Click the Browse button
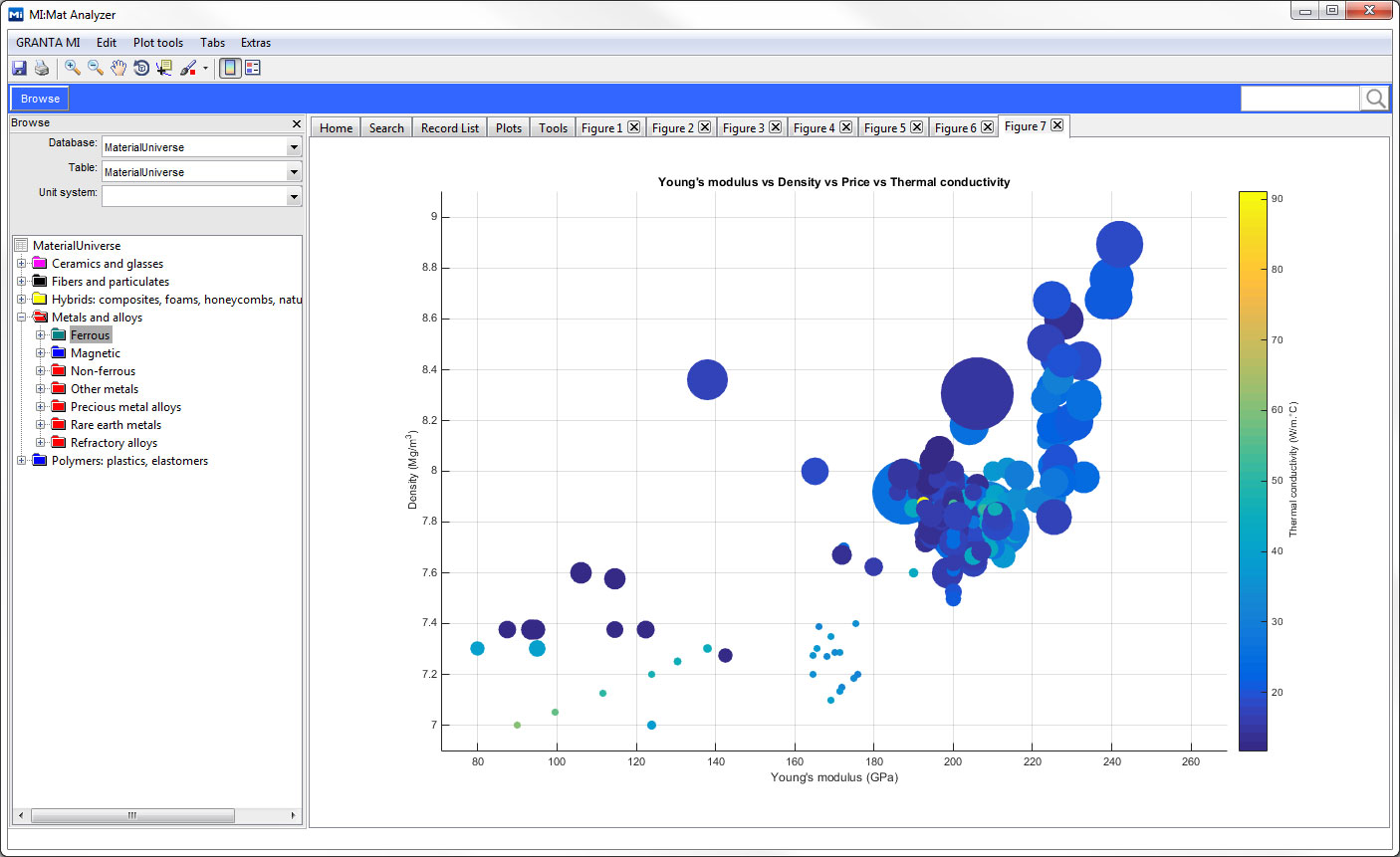This screenshot has width=1400, height=857. click(38, 98)
